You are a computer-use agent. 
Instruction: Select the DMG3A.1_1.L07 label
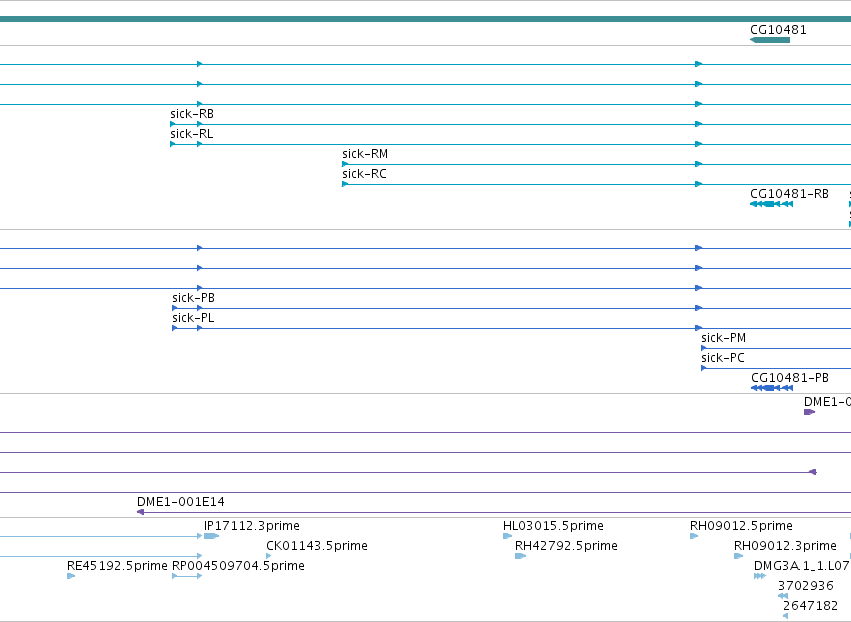pyautogui.click(x=802, y=566)
